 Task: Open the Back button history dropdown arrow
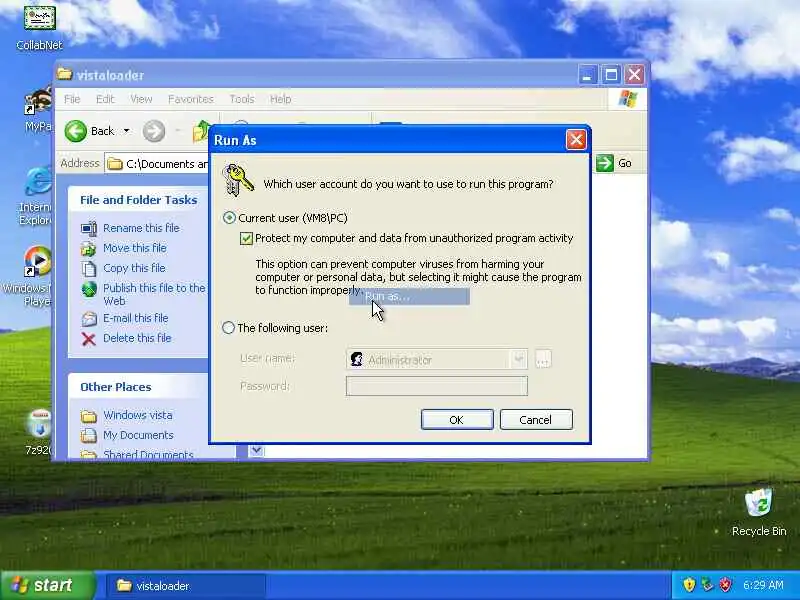coord(127,131)
